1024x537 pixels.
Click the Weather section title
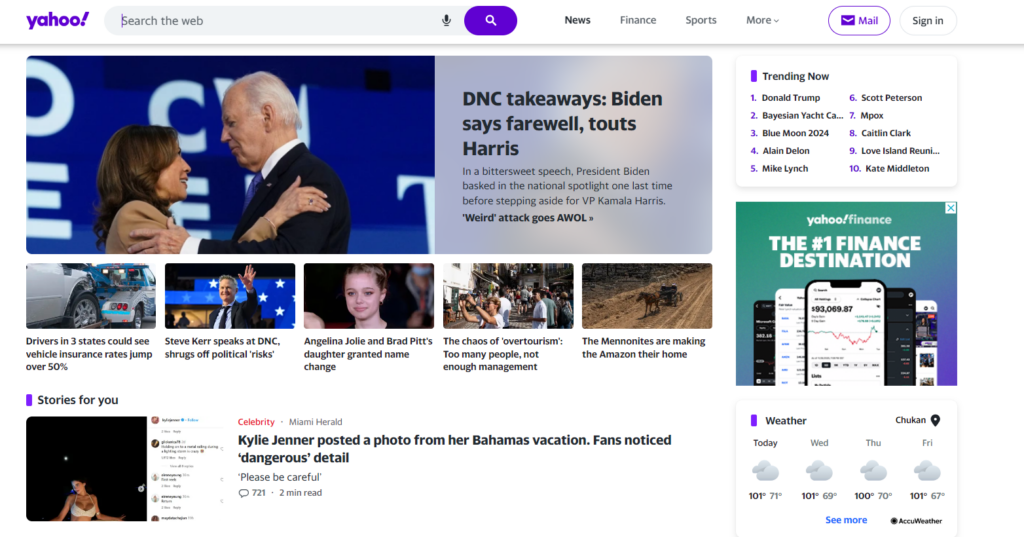(786, 421)
